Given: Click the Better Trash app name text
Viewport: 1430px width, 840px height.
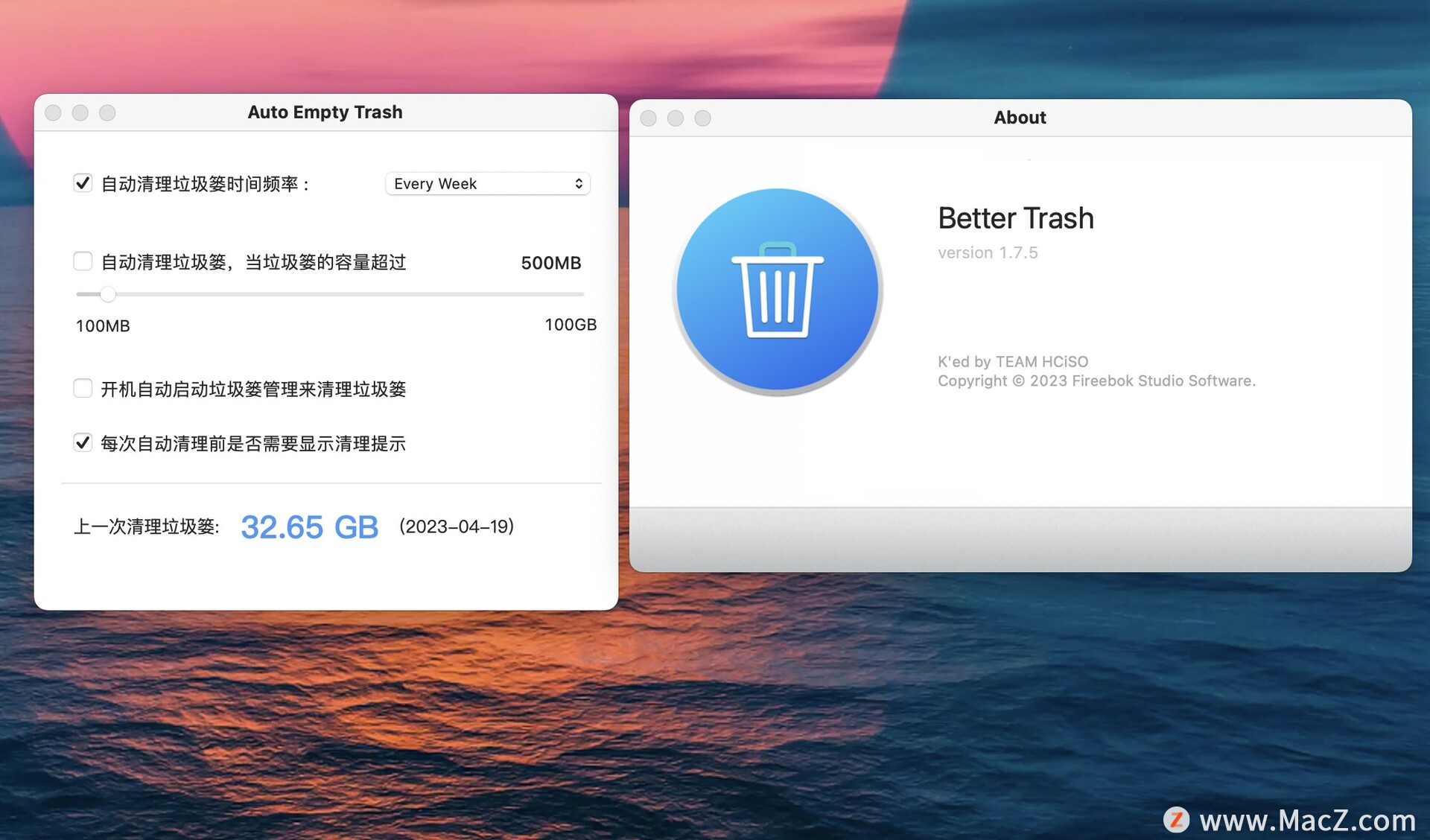Looking at the screenshot, I should pos(1015,218).
